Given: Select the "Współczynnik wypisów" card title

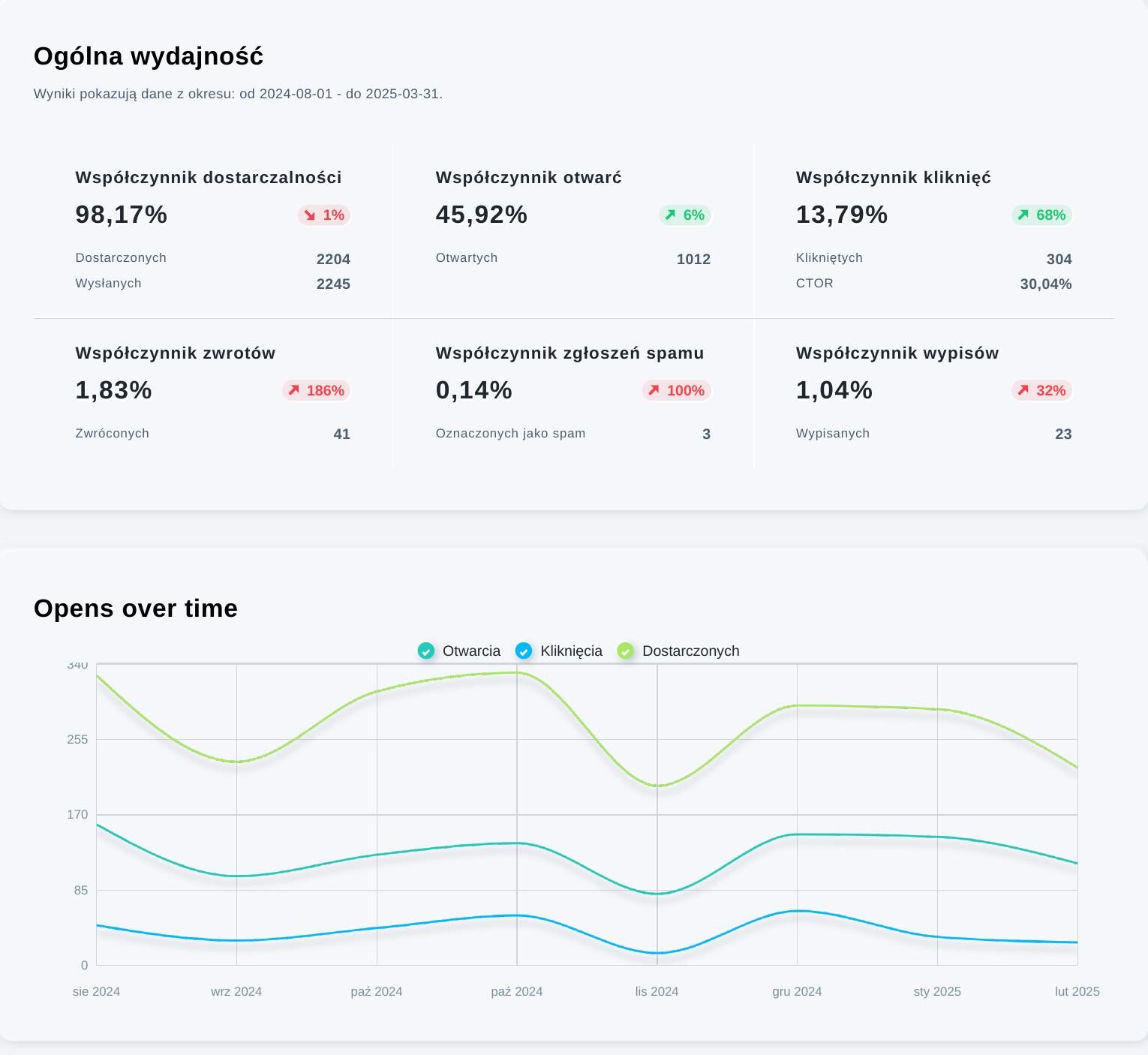Looking at the screenshot, I should pos(897,353).
